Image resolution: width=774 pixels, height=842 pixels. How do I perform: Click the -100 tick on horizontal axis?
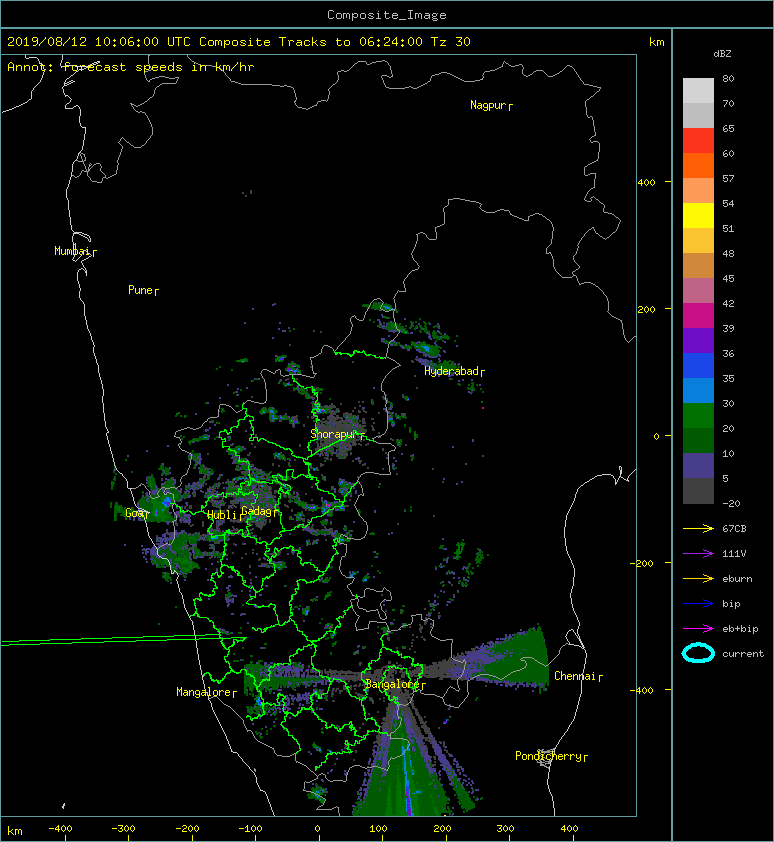250,829
